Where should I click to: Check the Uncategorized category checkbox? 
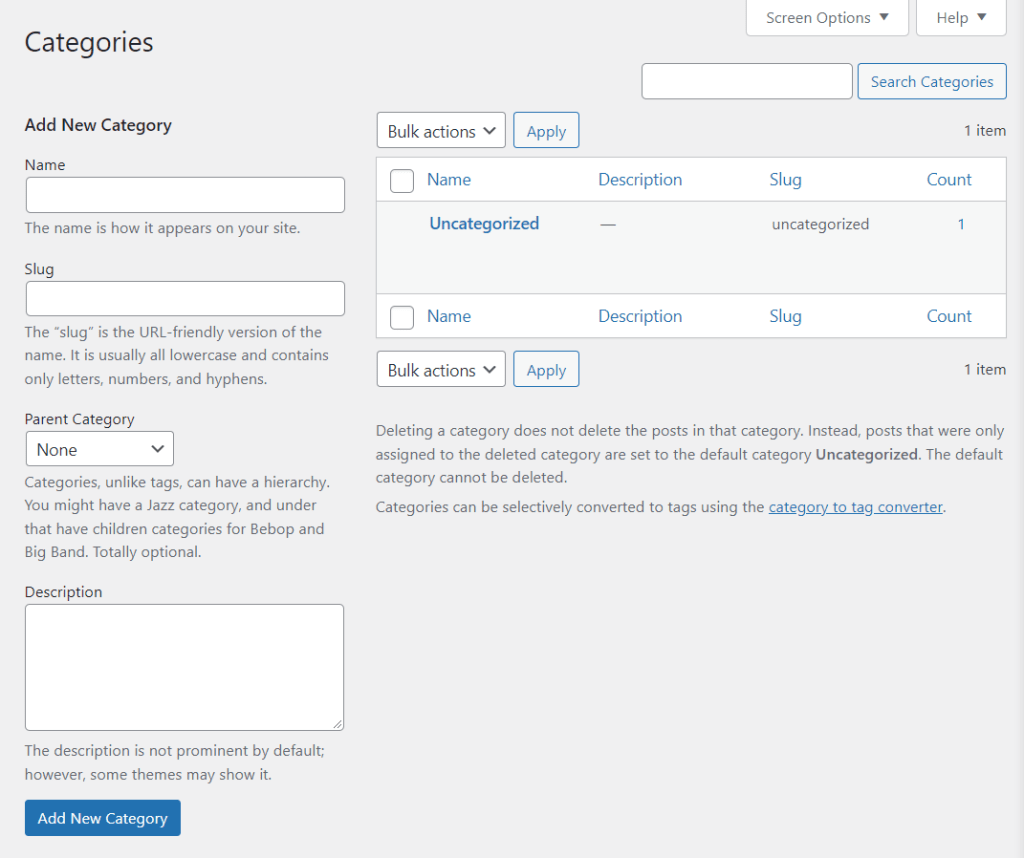pos(401,223)
